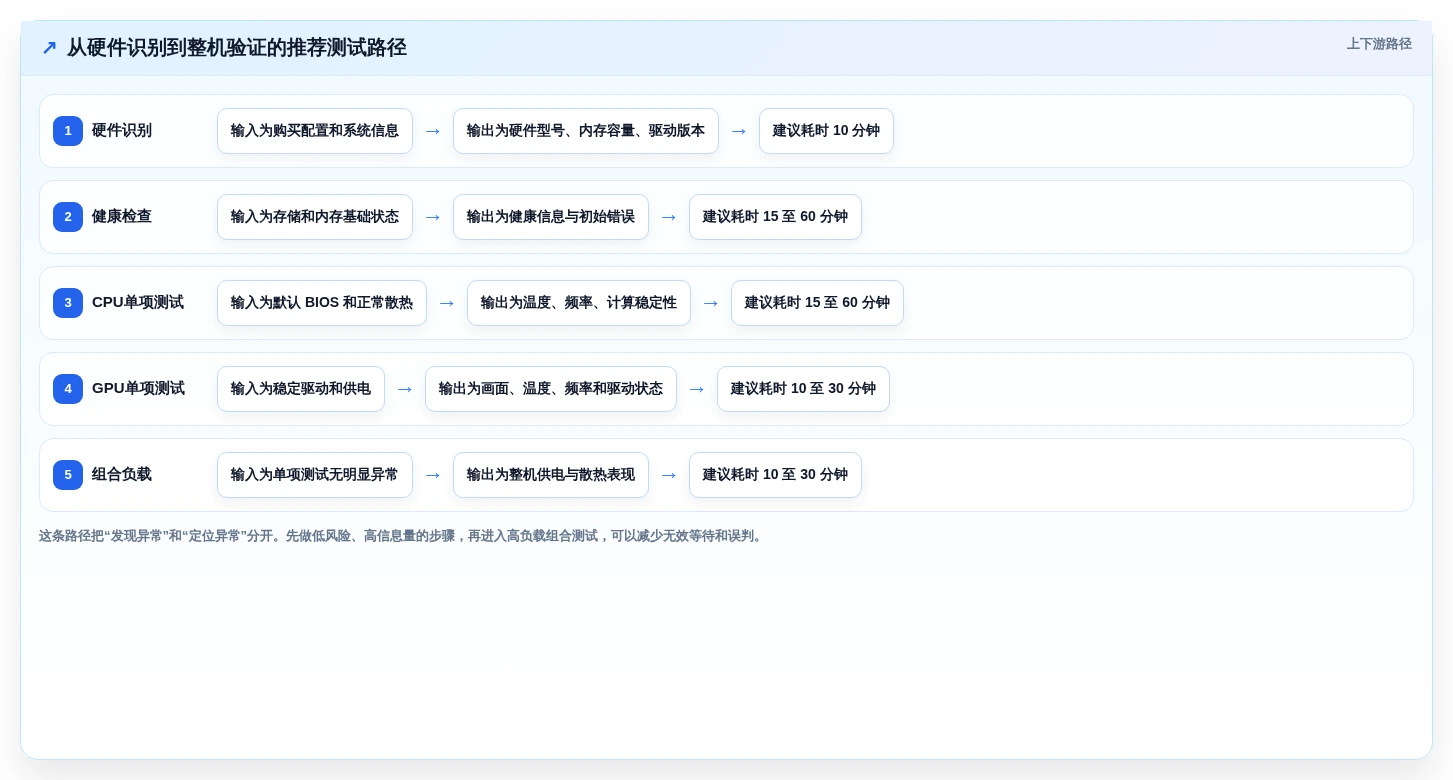Click the 输入为存储和内存基础状态 chip
The height and width of the screenshot is (780, 1453).
(x=315, y=217)
